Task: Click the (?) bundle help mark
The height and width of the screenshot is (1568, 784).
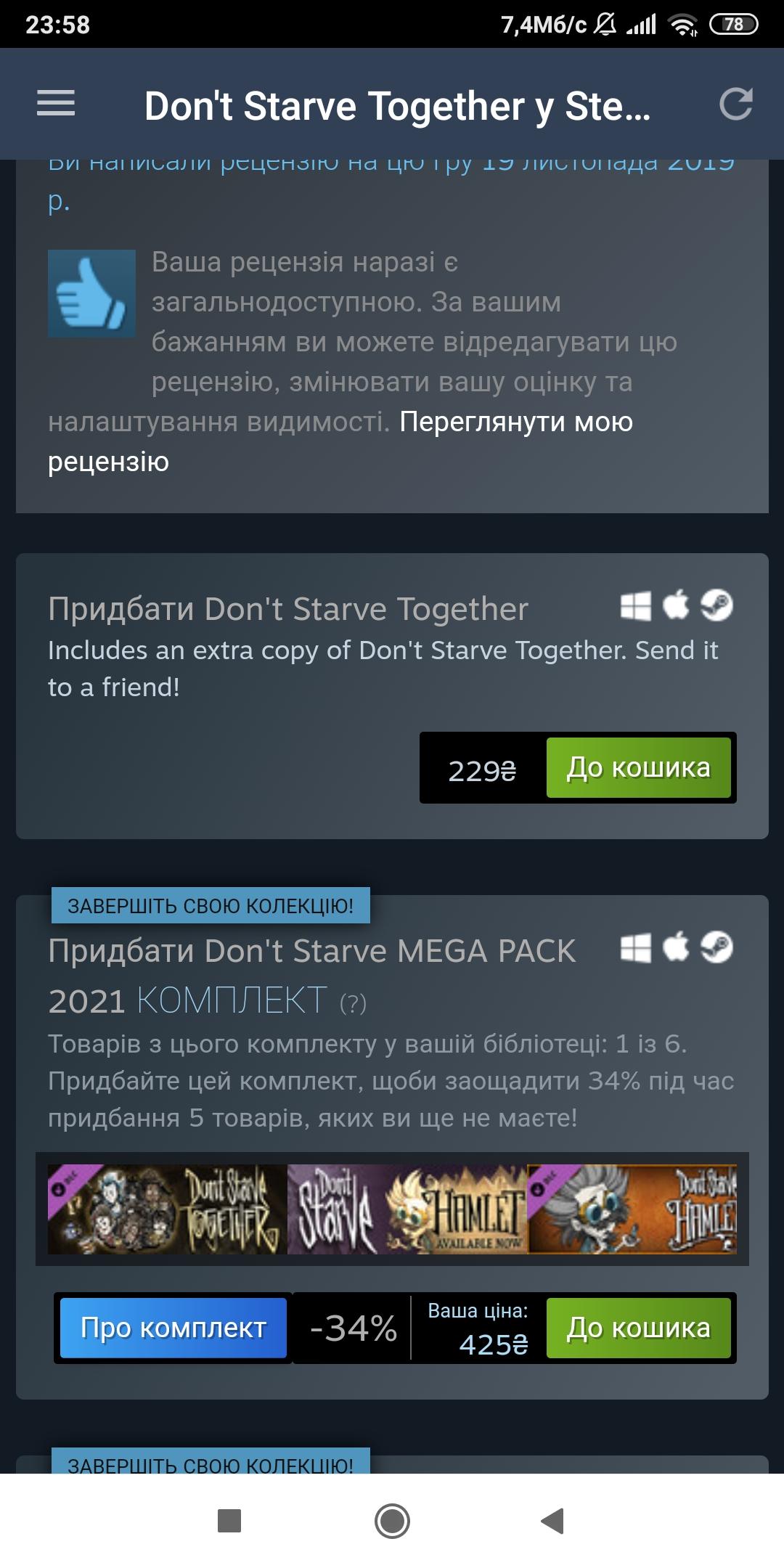Action: coord(354,1003)
